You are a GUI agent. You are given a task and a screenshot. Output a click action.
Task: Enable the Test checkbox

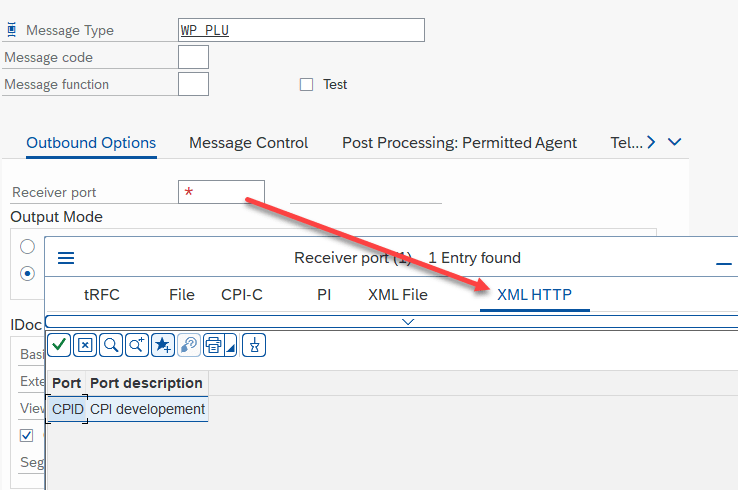307,85
